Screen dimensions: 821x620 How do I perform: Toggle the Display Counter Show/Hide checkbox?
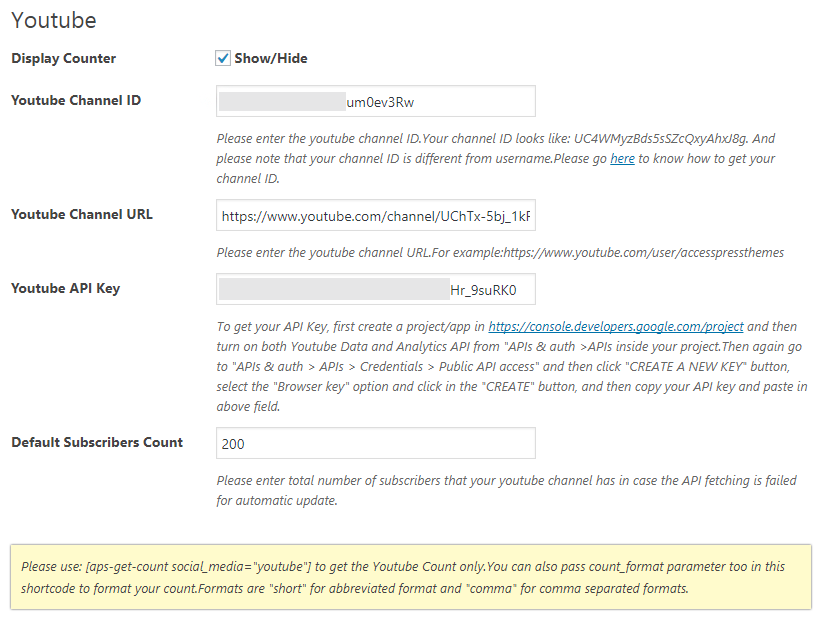click(x=223, y=58)
